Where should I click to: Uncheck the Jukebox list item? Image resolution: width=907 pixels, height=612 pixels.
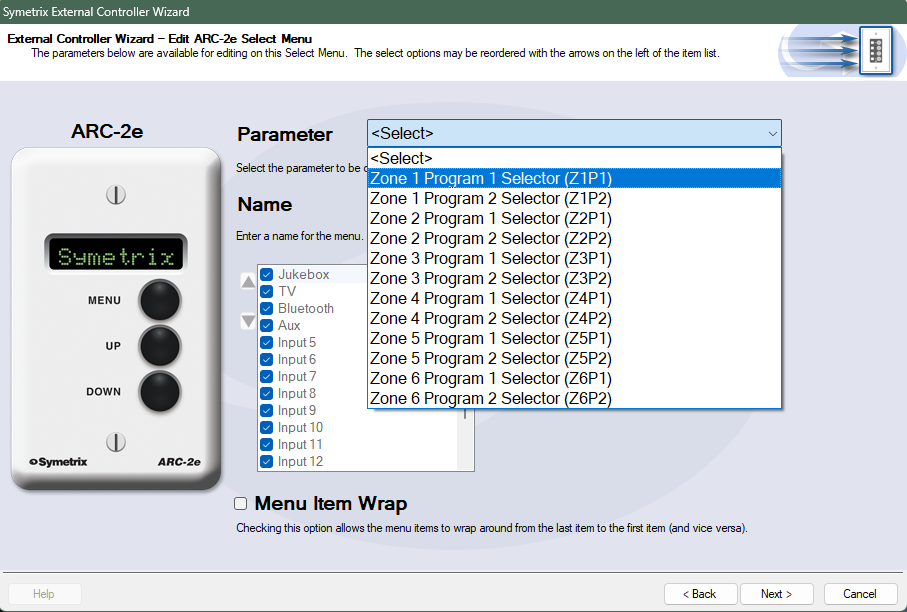click(267, 275)
